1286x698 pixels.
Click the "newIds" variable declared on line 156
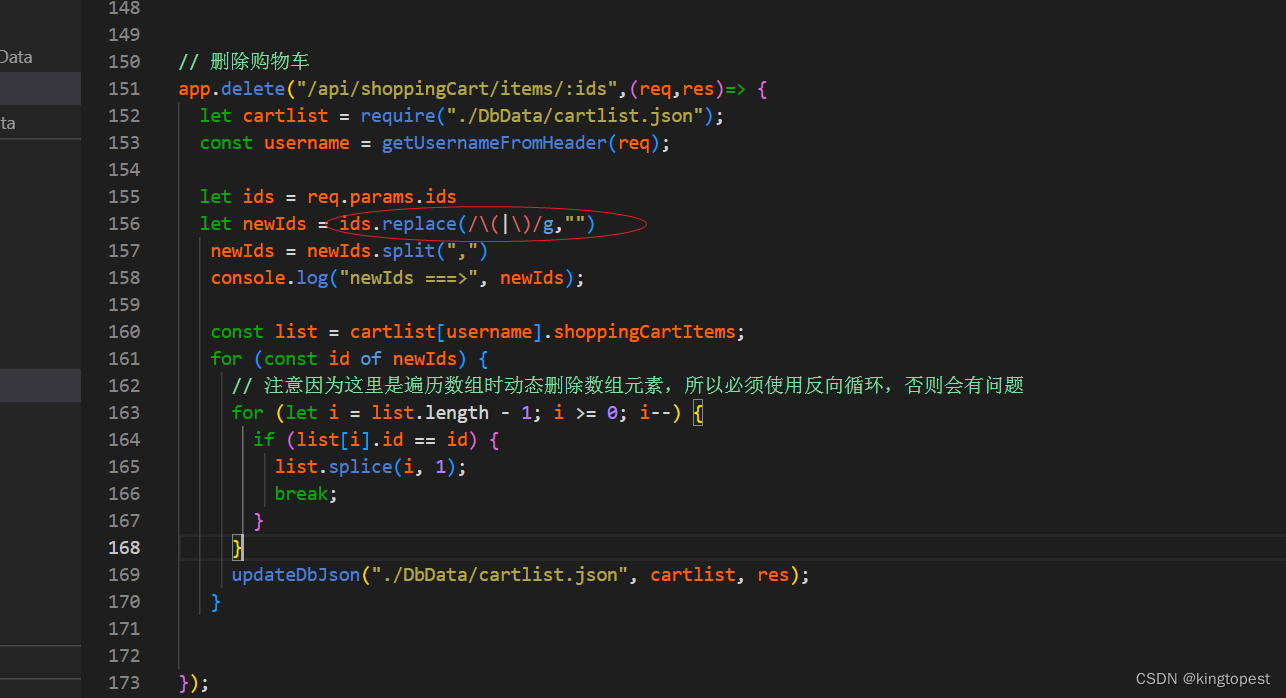click(x=275, y=224)
